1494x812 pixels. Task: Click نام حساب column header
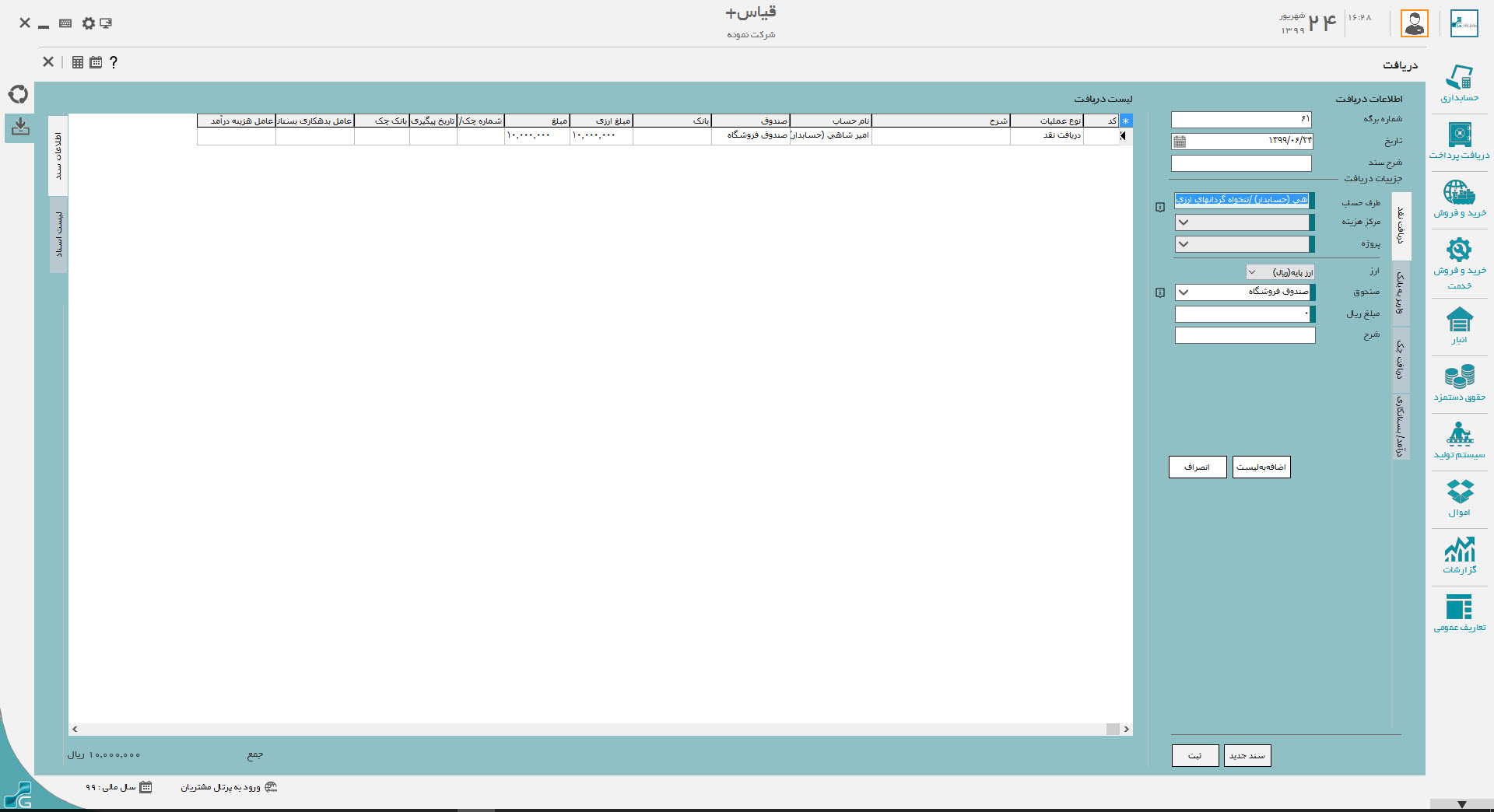[830, 121]
